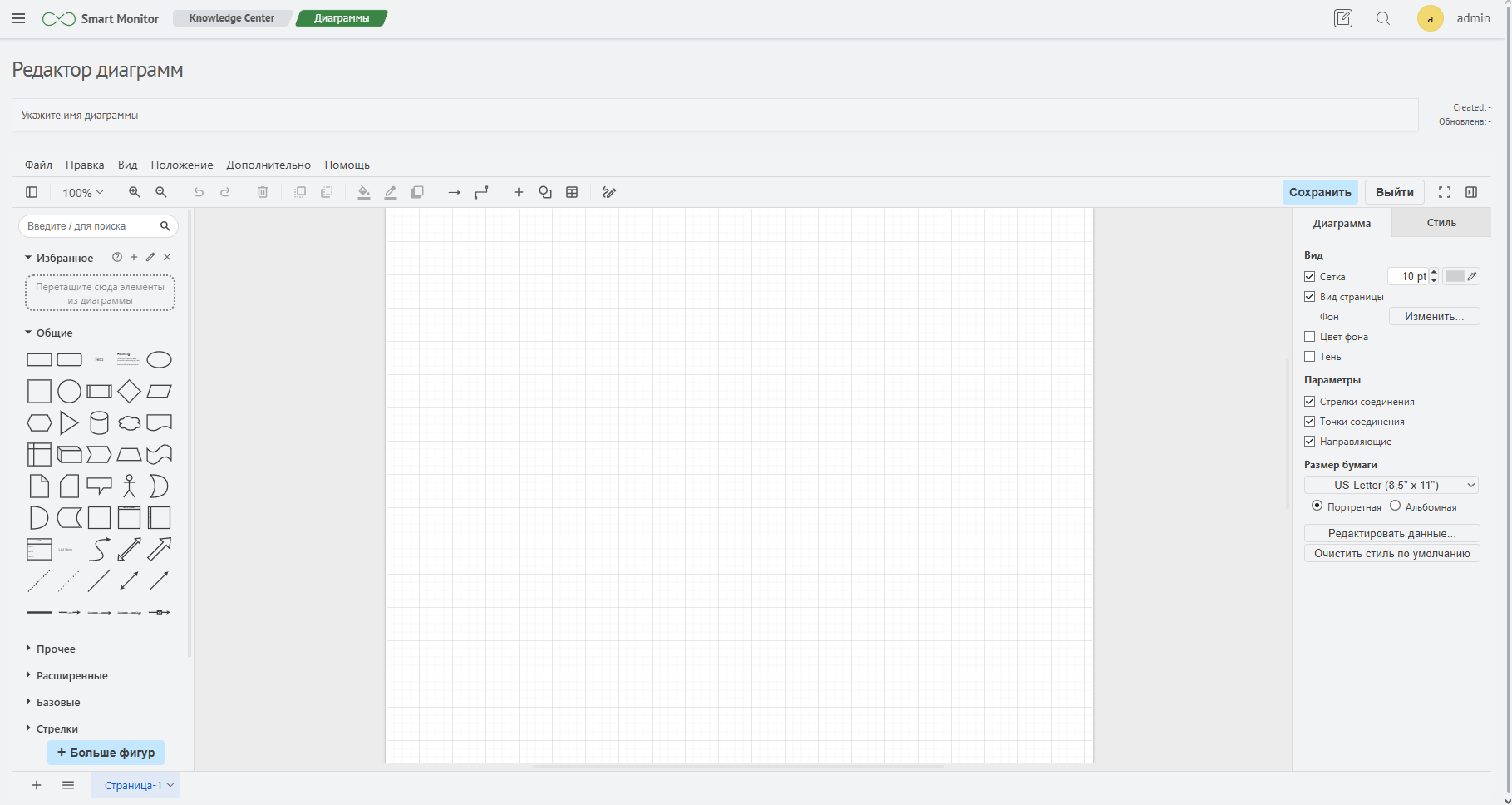Open the 100% zoom level dropdown
The width and height of the screenshot is (1512, 805).
pos(82,193)
